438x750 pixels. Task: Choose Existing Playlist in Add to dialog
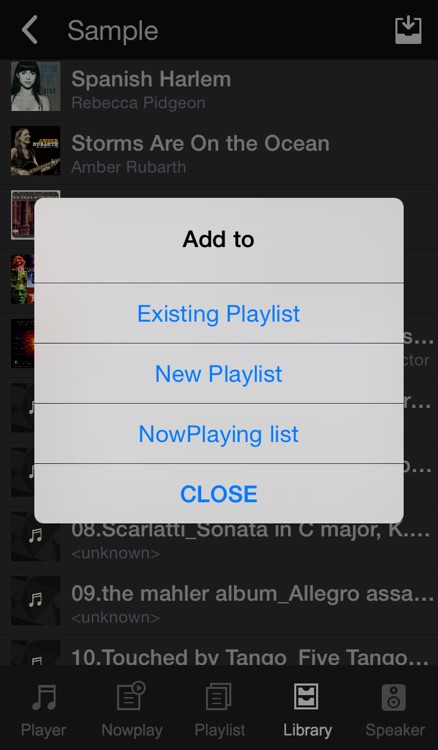(219, 313)
